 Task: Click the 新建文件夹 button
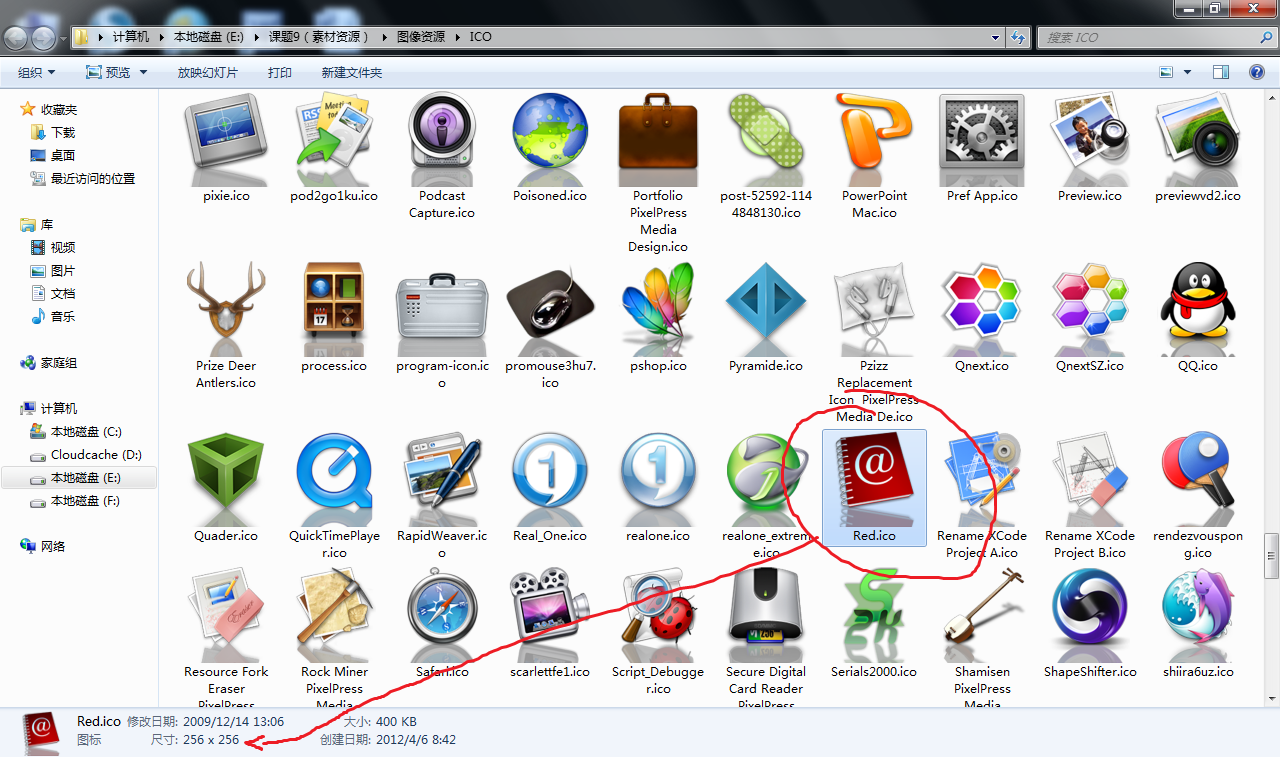click(352, 73)
